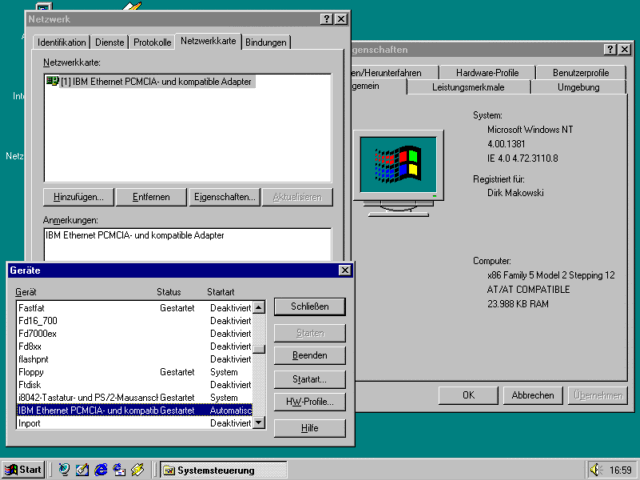Click the Status column header in Geräte
640x480 pixels.
tap(169, 292)
